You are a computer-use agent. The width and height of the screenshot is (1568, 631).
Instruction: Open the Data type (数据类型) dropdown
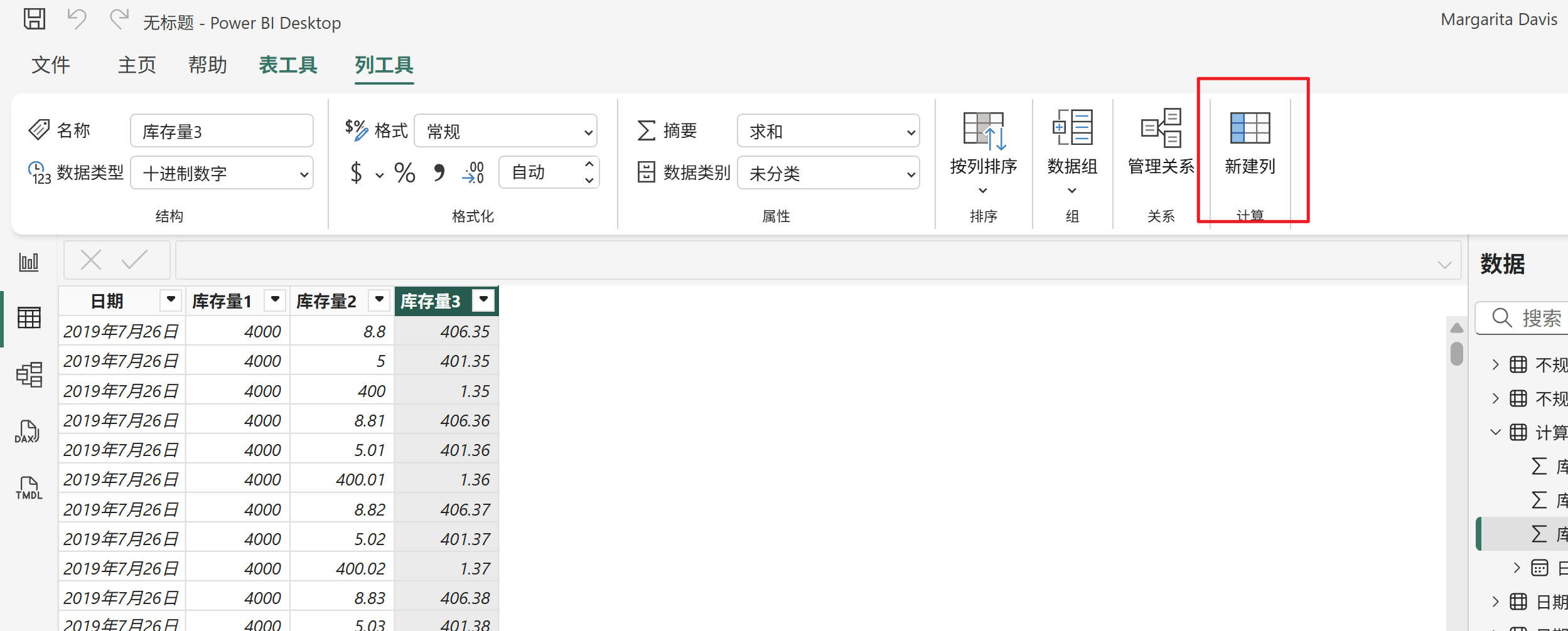[222, 173]
